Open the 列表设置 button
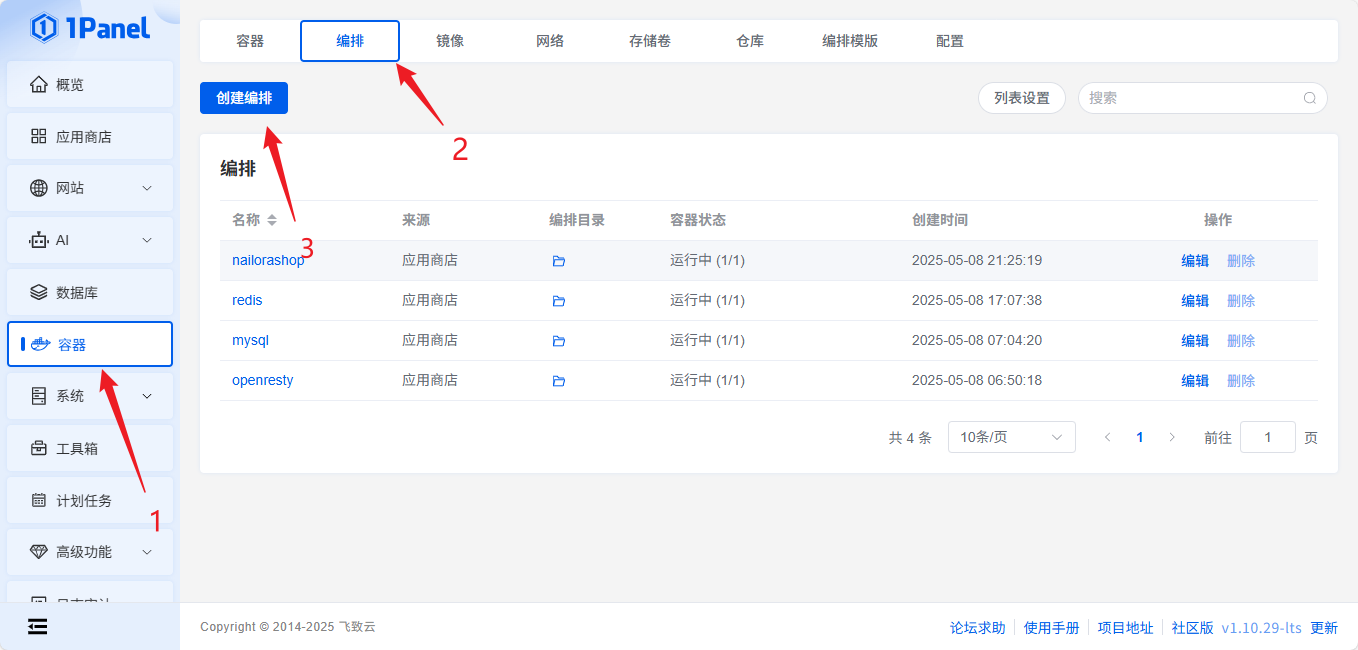 pos(1021,98)
